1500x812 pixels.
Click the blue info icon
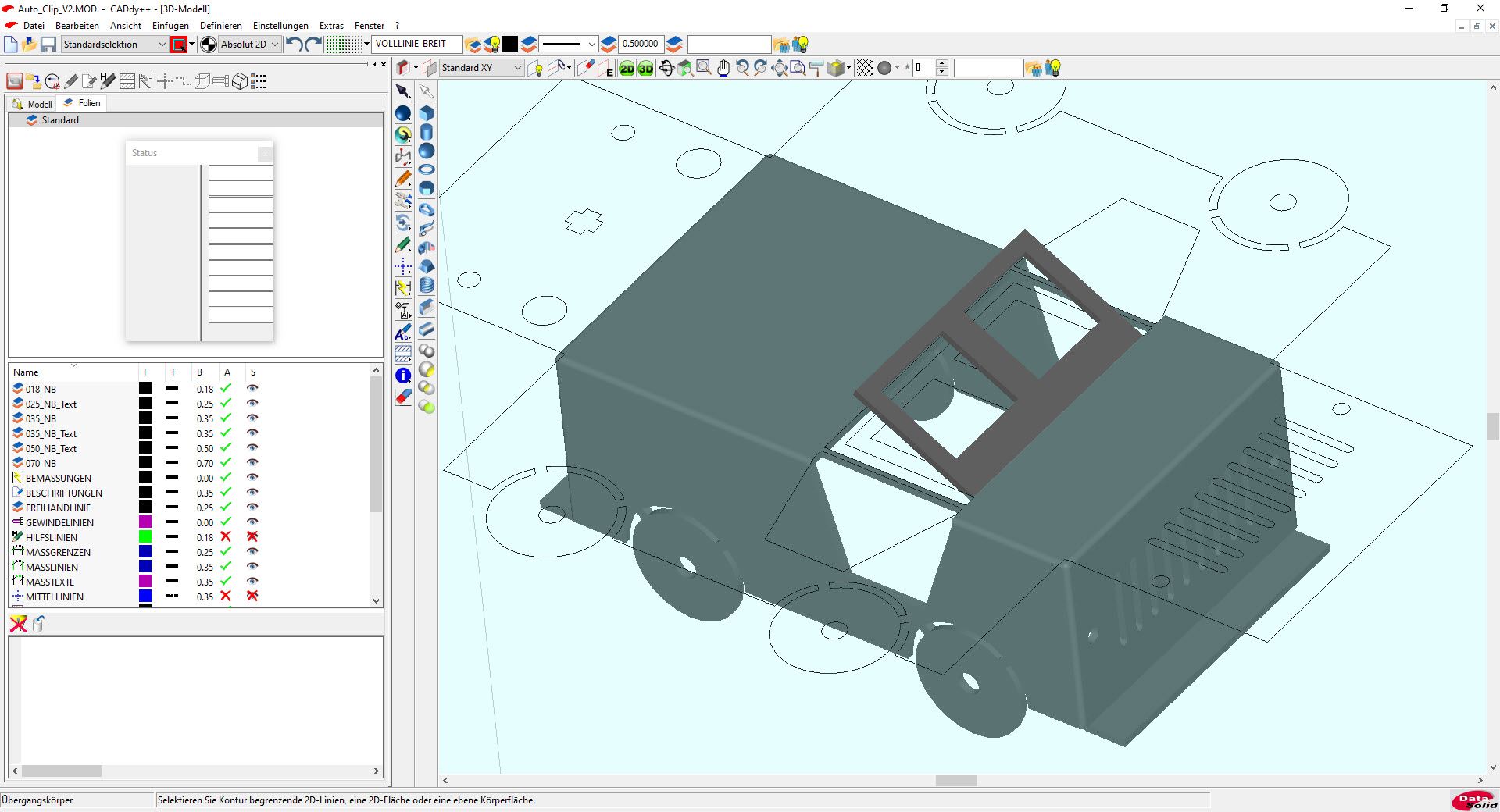[x=403, y=376]
